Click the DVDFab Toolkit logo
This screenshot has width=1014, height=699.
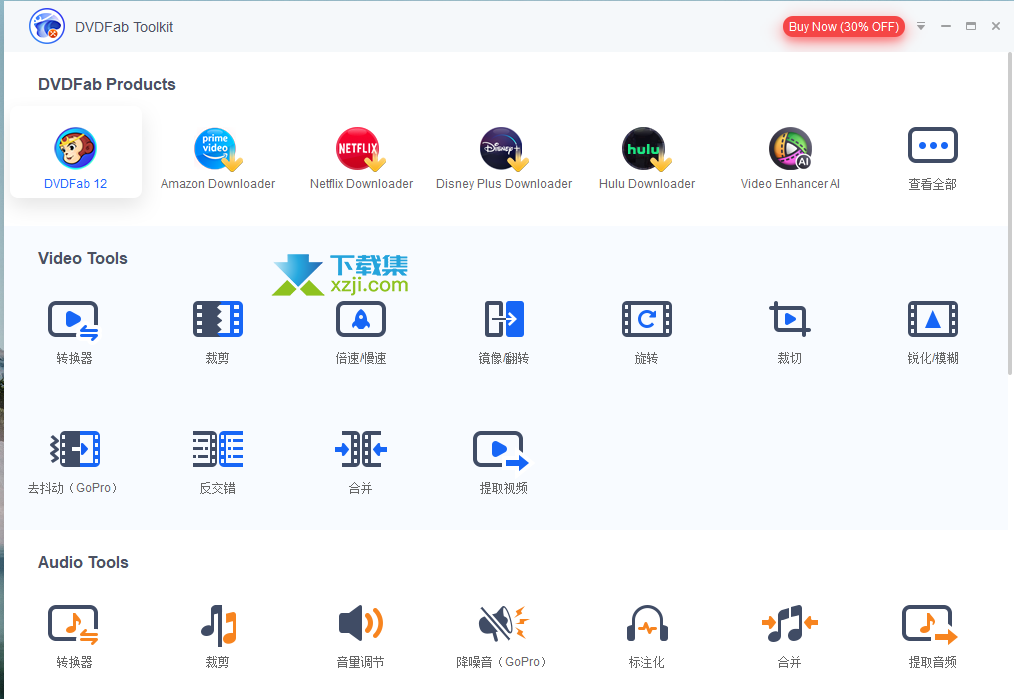point(47,27)
